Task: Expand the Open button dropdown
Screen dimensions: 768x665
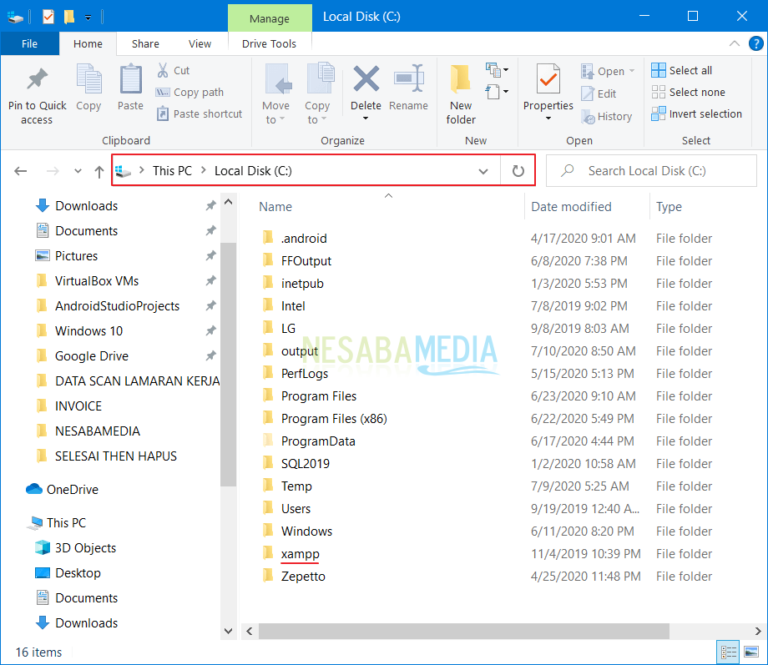Action: click(632, 71)
